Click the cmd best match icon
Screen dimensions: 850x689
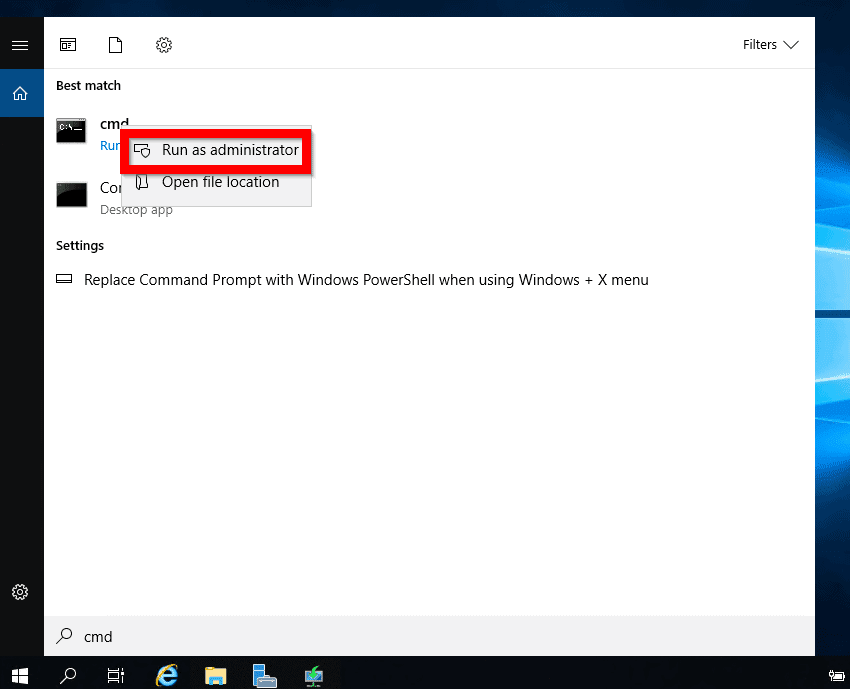pyautogui.click(x=71, y=131)
